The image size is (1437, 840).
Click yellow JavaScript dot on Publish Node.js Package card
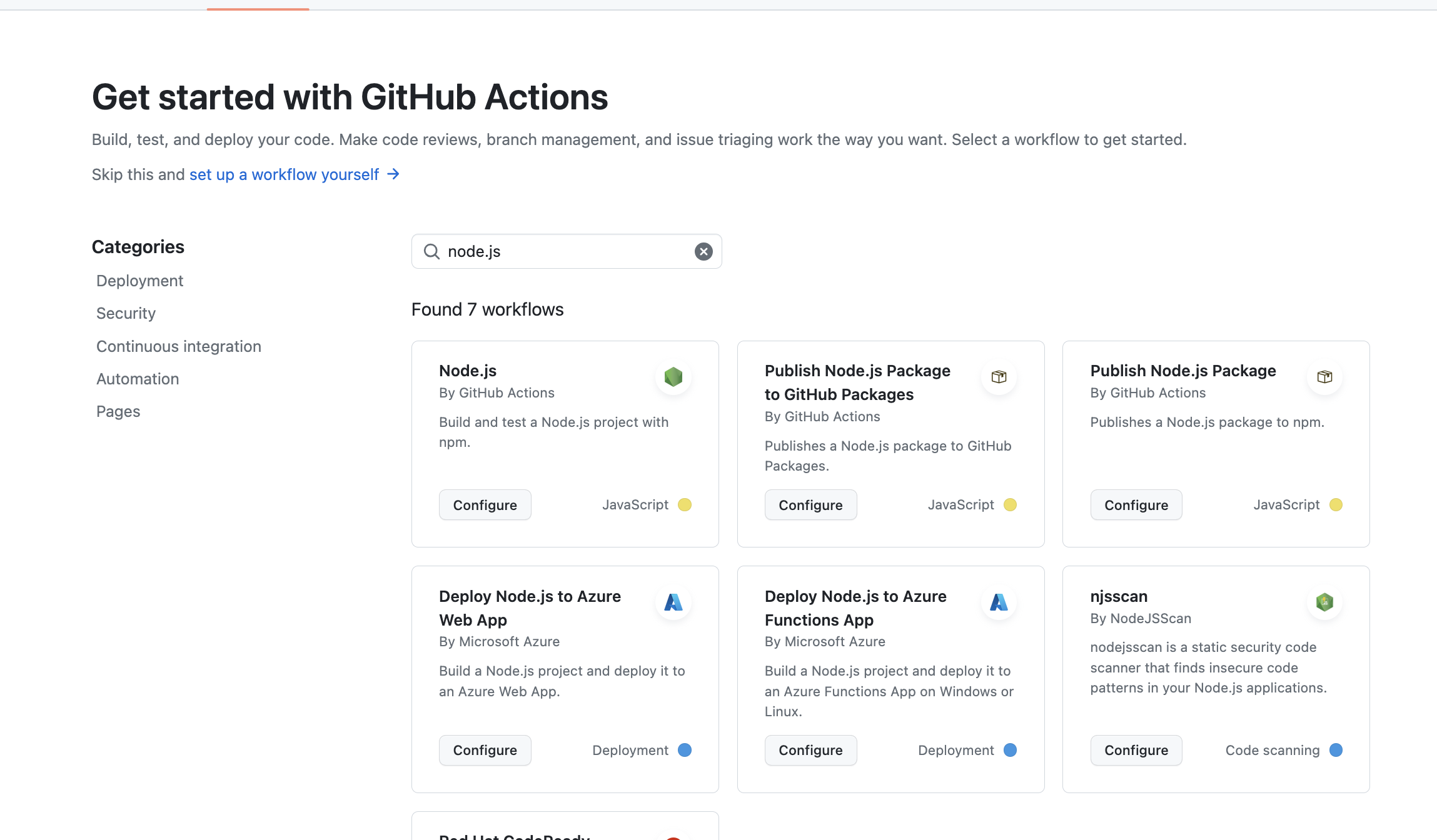(x=1336, y=504)
